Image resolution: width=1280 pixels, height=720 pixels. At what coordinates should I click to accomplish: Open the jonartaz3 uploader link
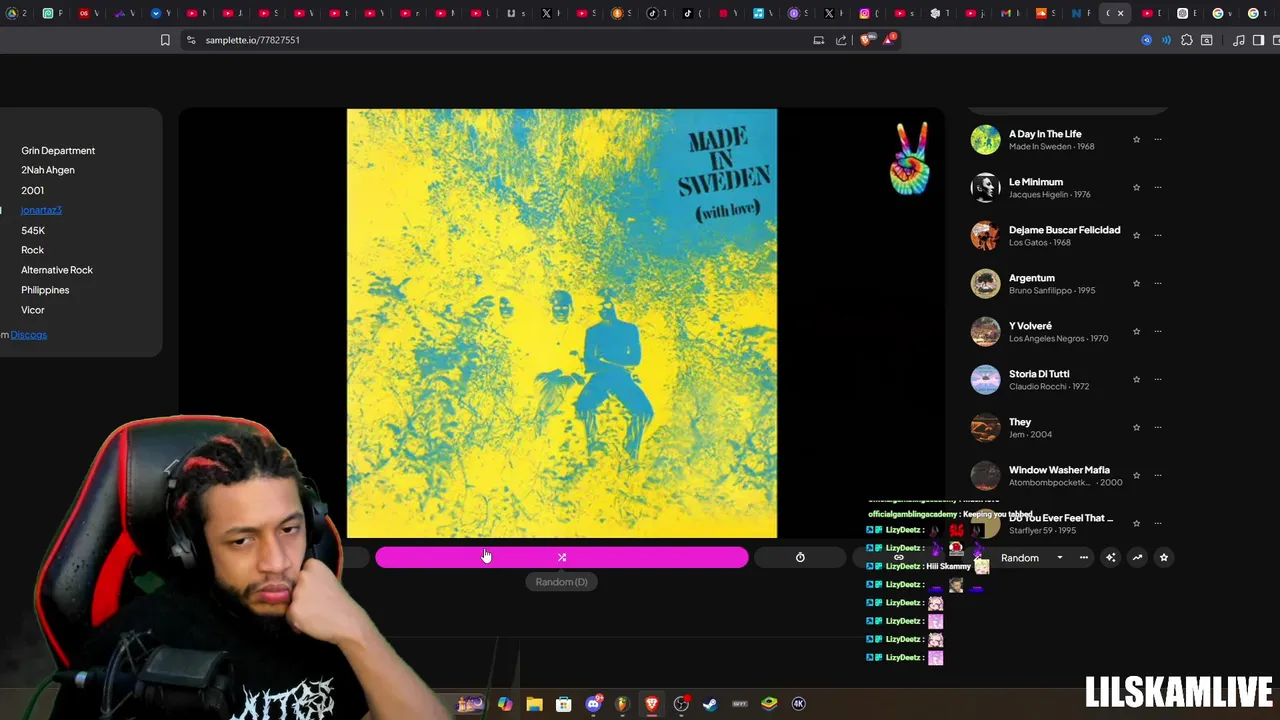[41, 210]
